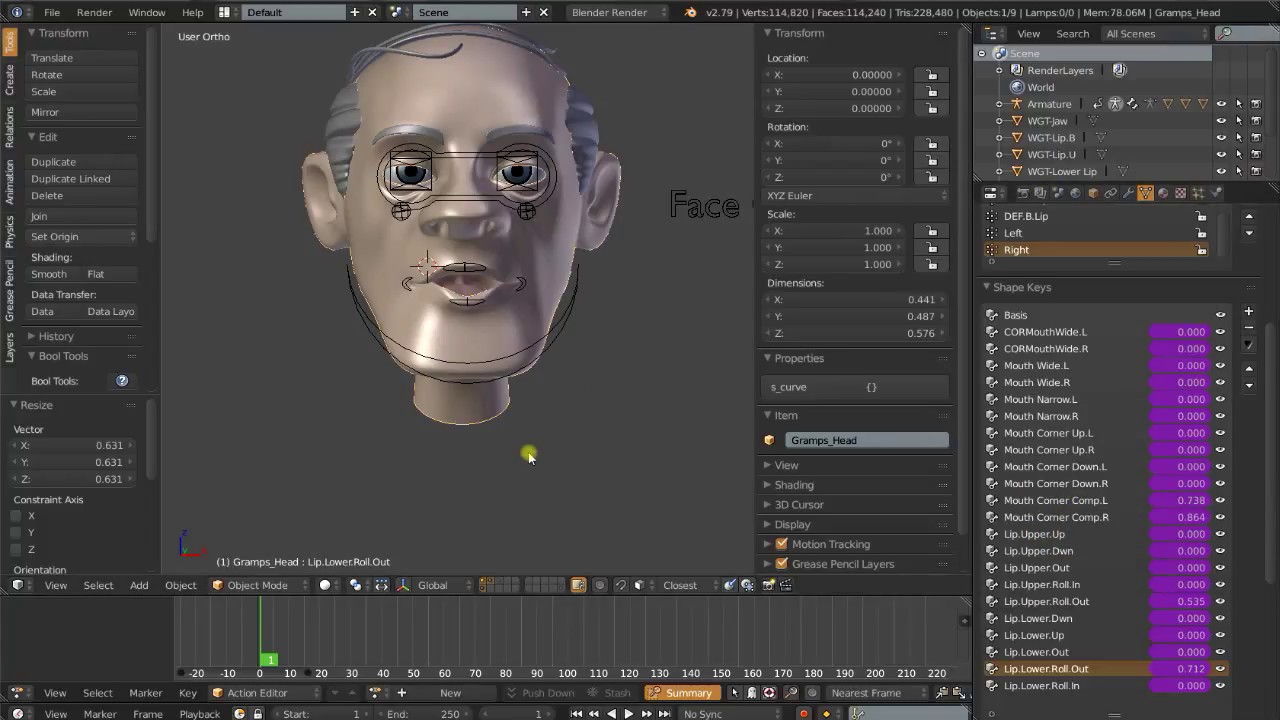Open the Particles properties tab
The width and height of the screenshot is (1280, 720).
[x=1198, y=193]
